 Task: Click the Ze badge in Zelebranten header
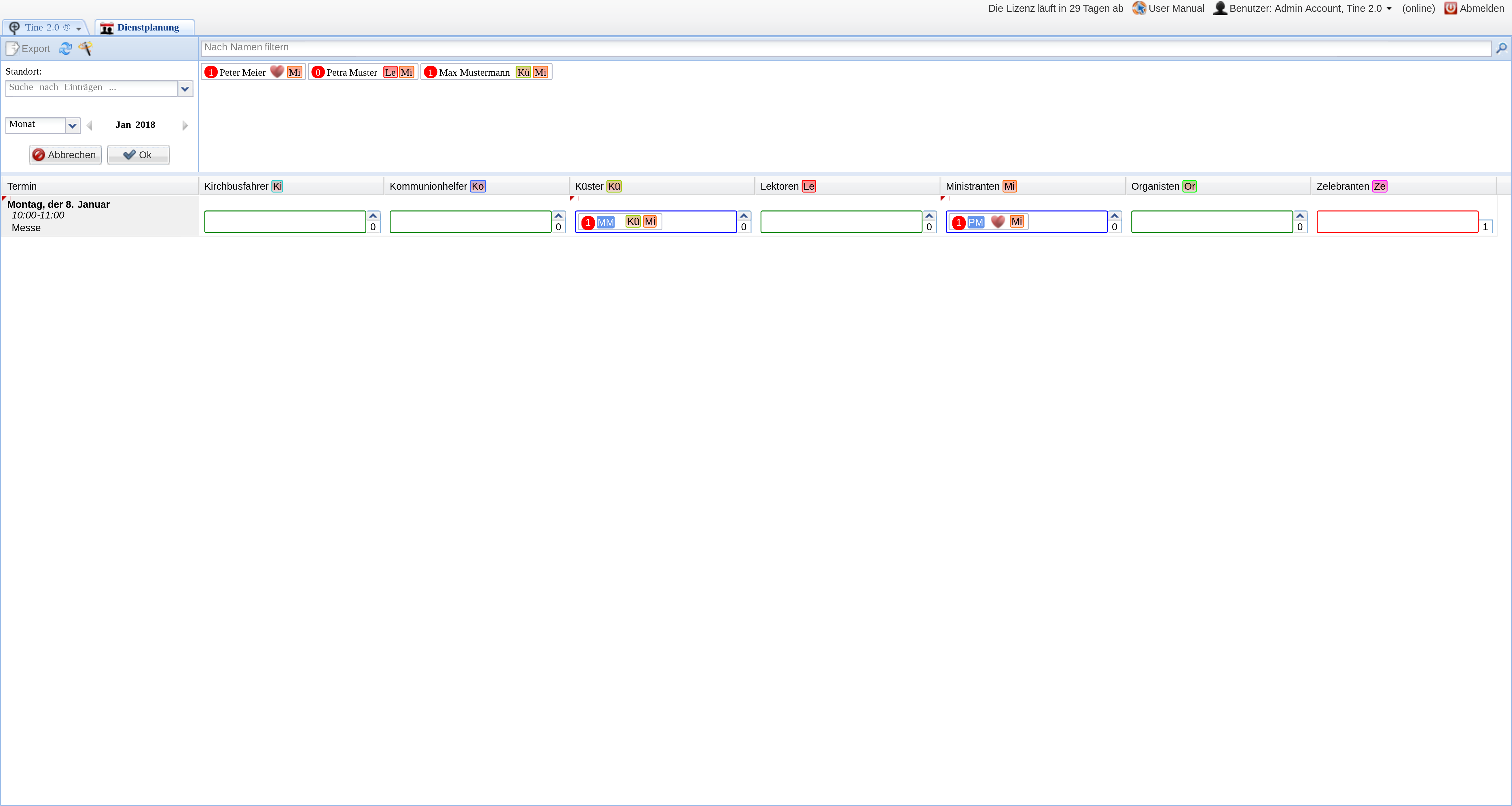[1380, 186]
